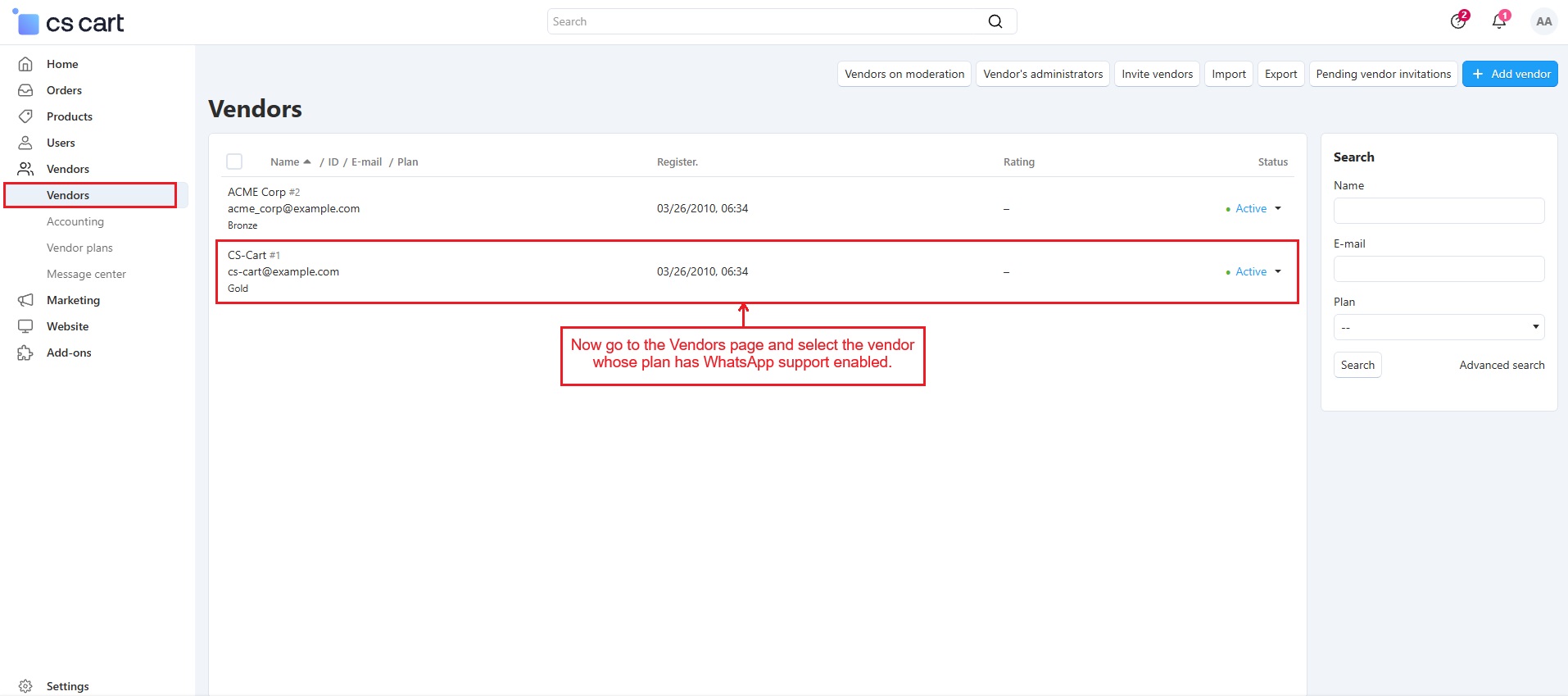Image resolution: width=1568 pixels, height=696 pixels.
Task: Open CS-Cart Active status dropdown
Action: tap(1255, 271)
